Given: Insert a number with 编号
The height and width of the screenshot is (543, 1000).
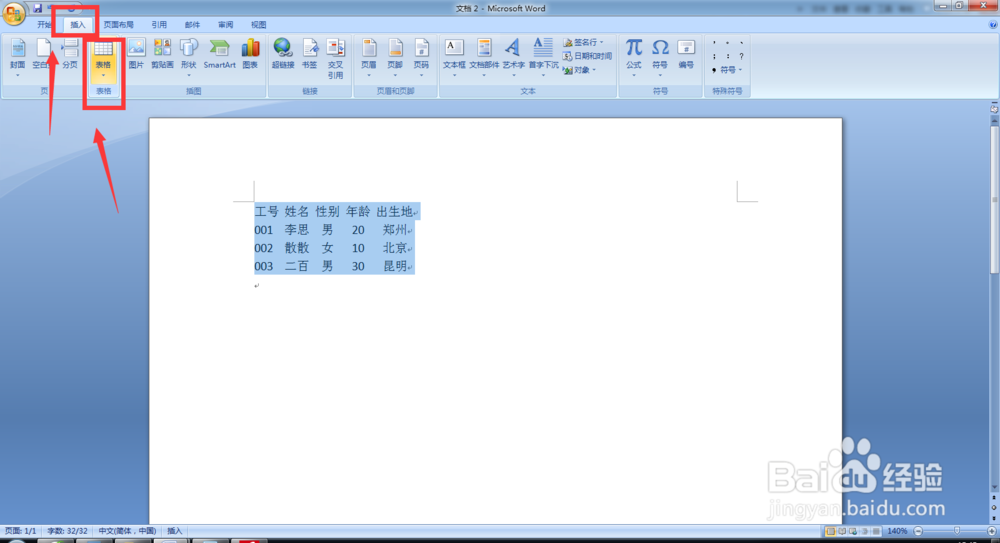Looking at the screenshot, I should pos(686,55).
